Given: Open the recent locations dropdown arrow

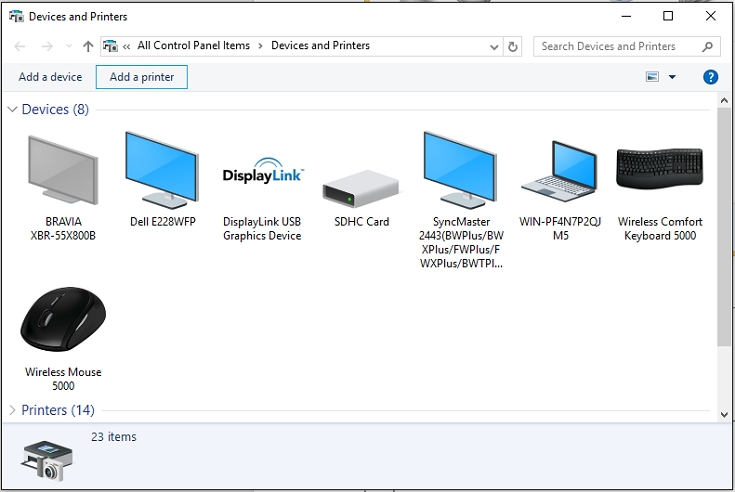Looking at the screenshot, I should pyautogui.click(x=69, y=46).
